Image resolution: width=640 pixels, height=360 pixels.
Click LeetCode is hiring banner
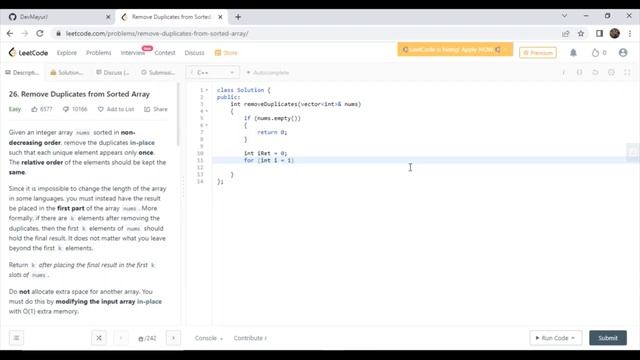point(455,49)
